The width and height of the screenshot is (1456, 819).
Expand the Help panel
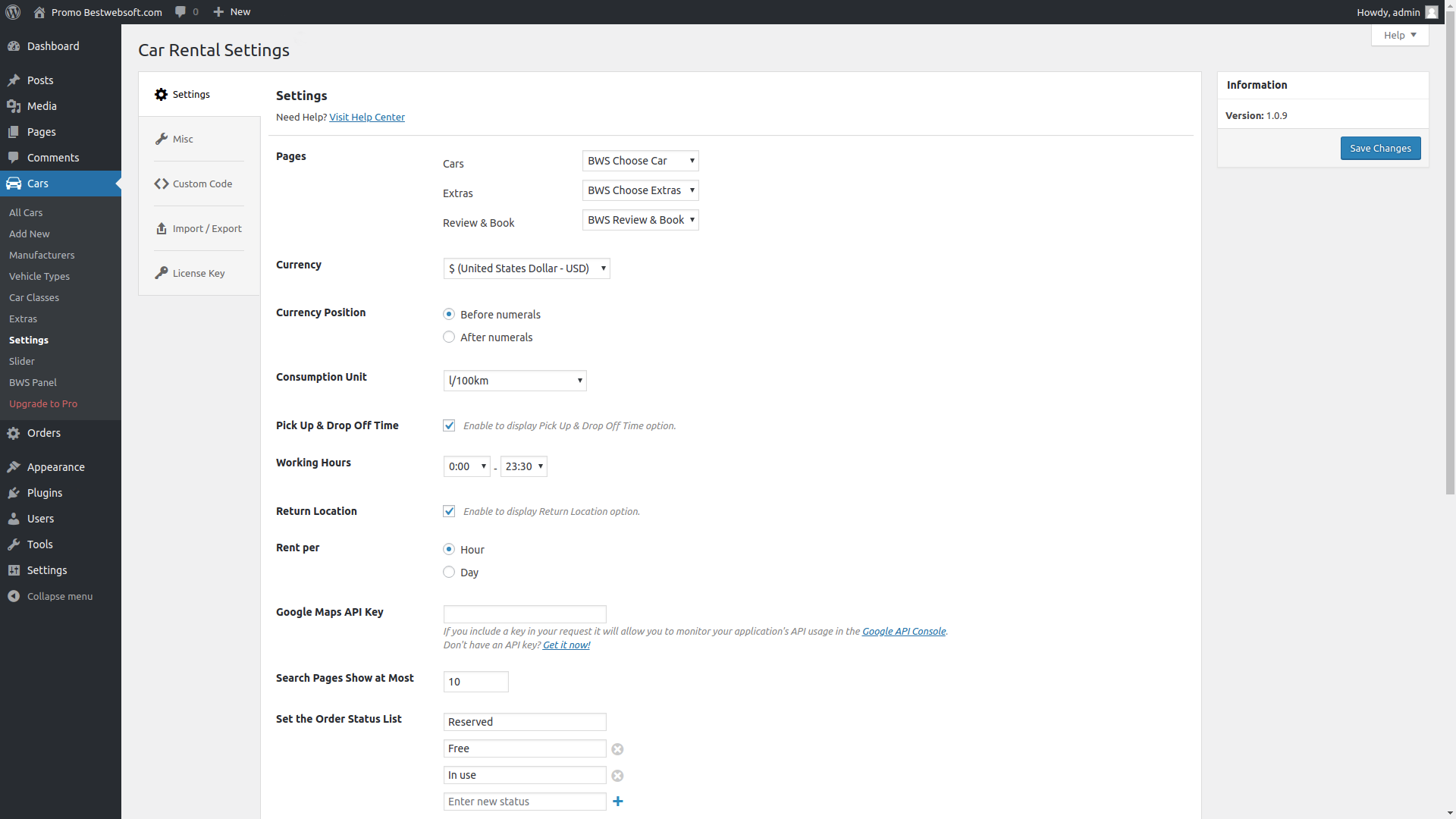click(x=1400, y=35)
